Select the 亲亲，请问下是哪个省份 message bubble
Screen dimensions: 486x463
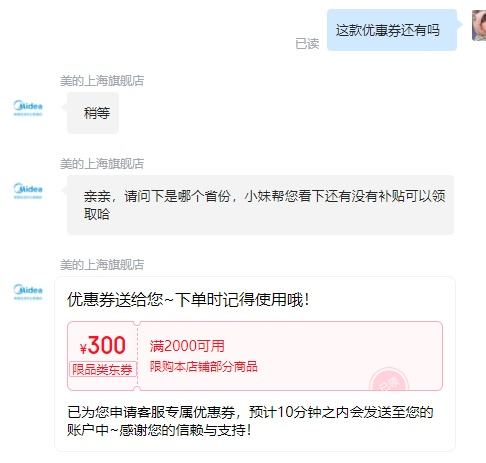(260, 205)
